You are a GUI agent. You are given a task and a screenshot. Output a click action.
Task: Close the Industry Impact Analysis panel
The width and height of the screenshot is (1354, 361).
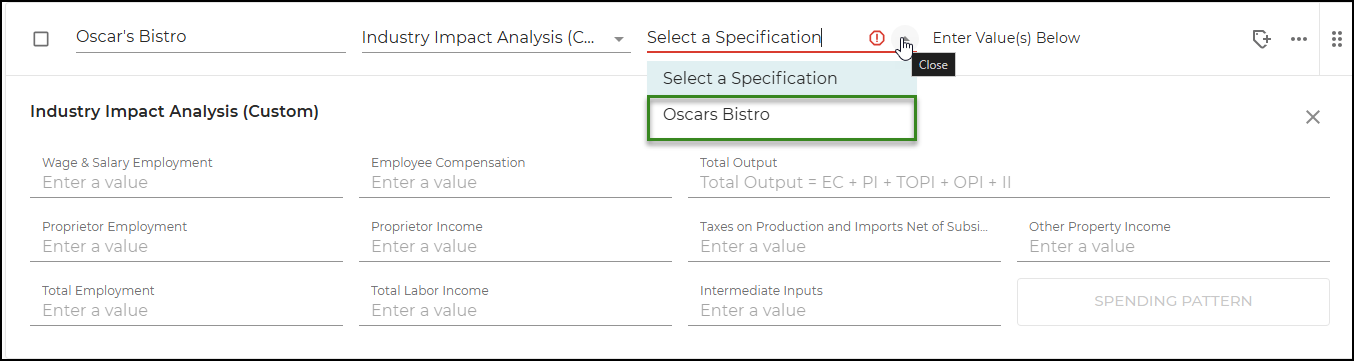coord(1313,117)
